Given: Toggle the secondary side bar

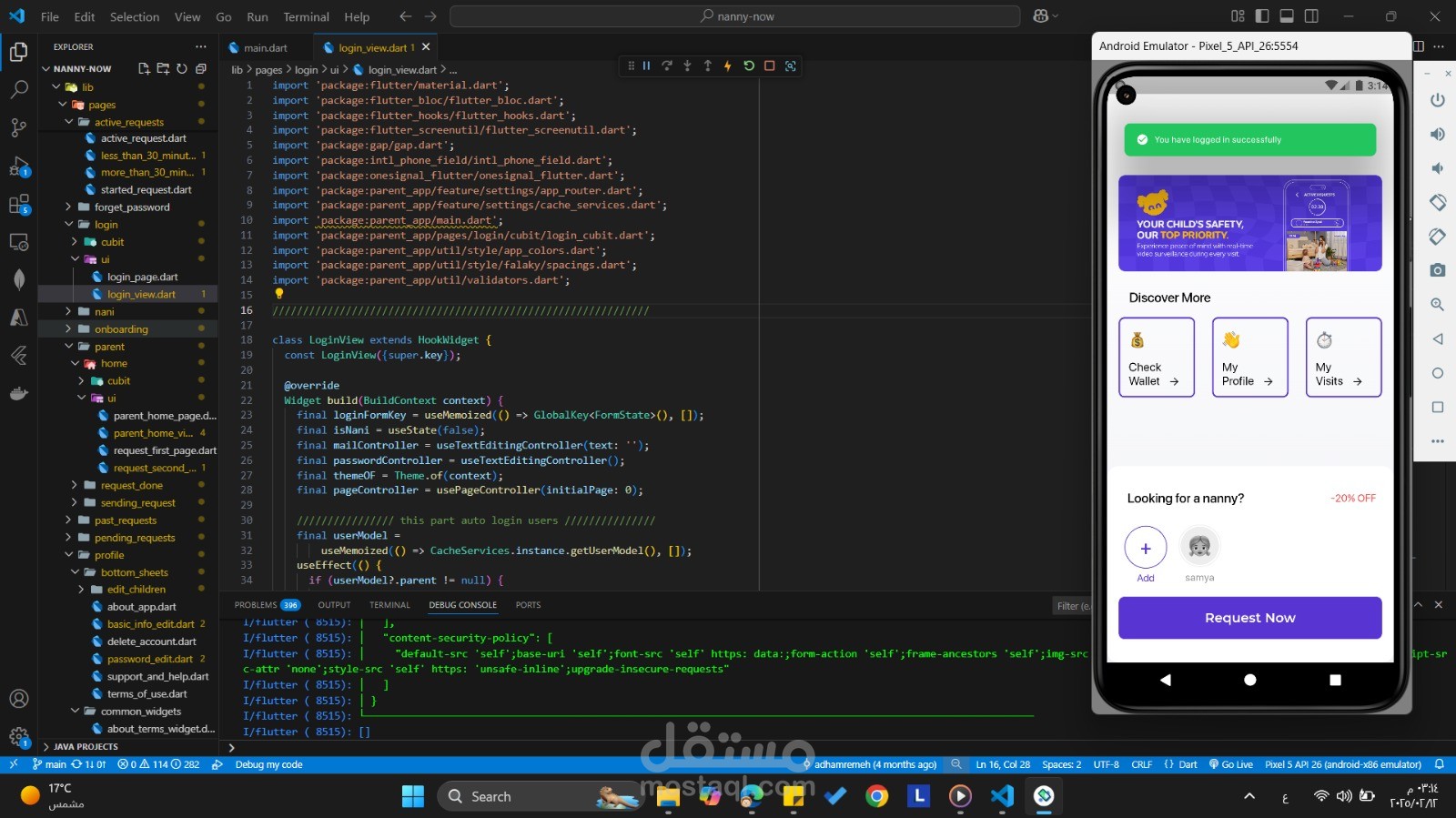Looking at the screenshot, I should coord(1311,16).
